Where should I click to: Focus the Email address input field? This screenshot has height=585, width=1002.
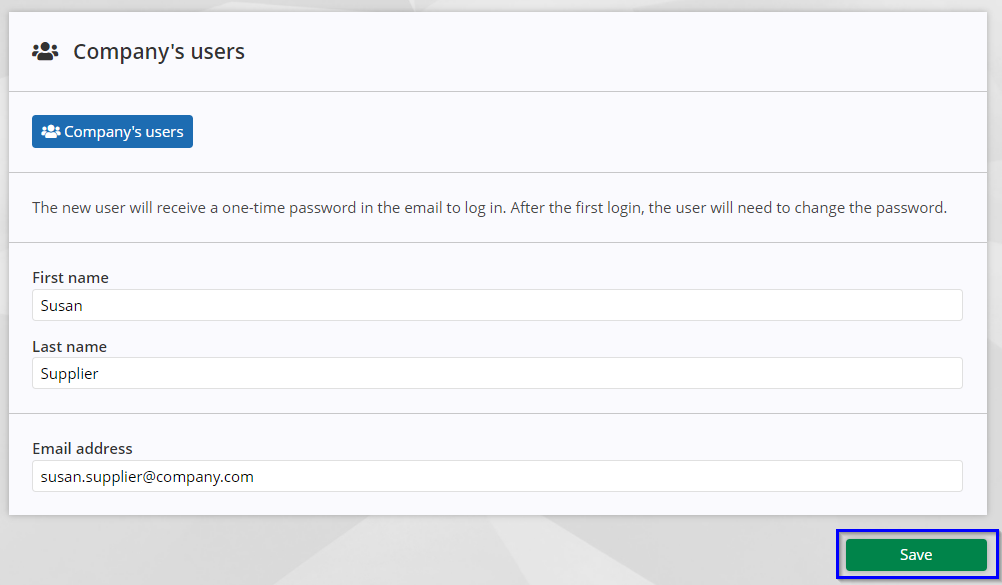(497, 476)
